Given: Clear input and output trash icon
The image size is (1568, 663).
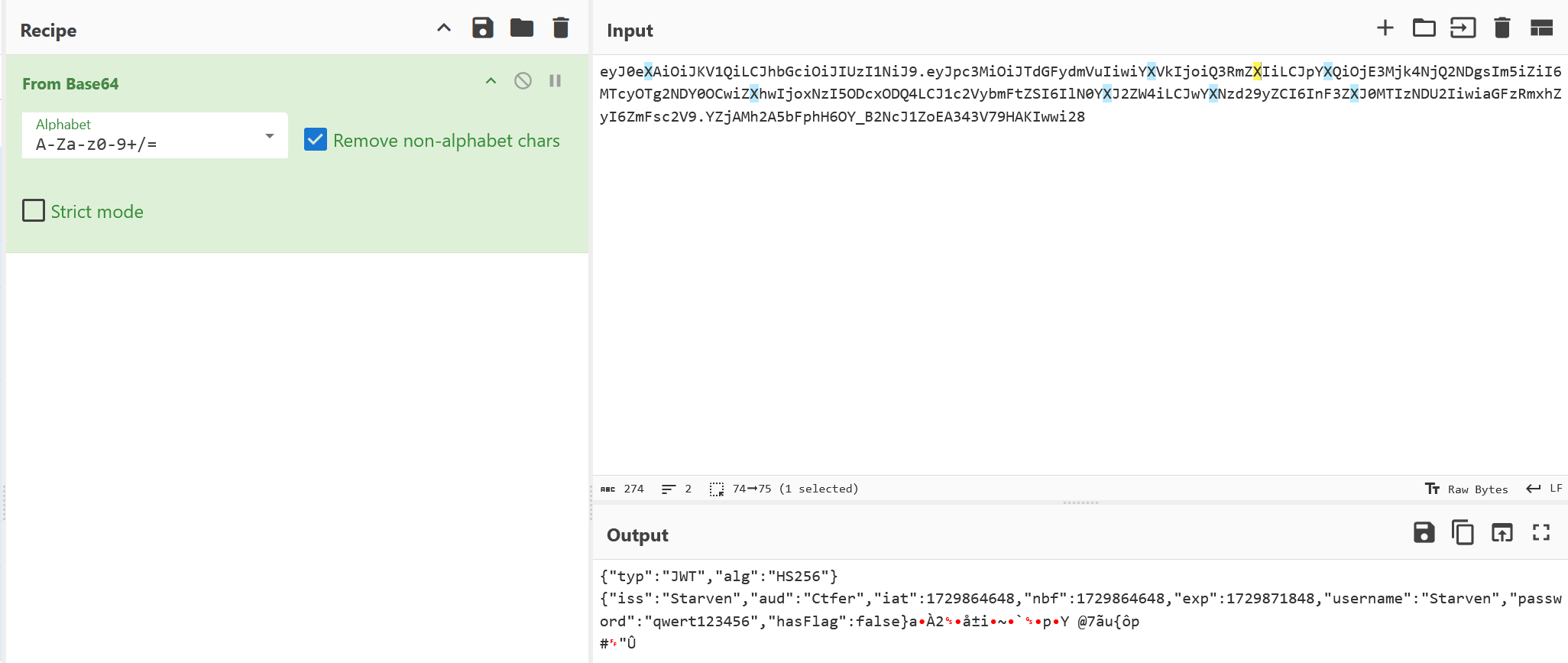Looking at the screenshot, I should [1502, 28].
